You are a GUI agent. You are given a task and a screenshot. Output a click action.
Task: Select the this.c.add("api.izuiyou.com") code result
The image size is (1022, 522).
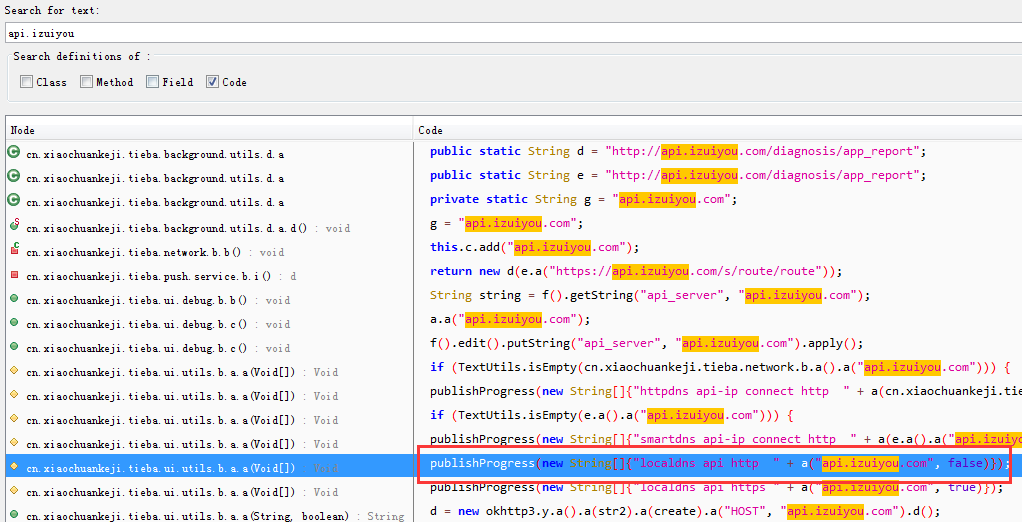pos(534,247)
